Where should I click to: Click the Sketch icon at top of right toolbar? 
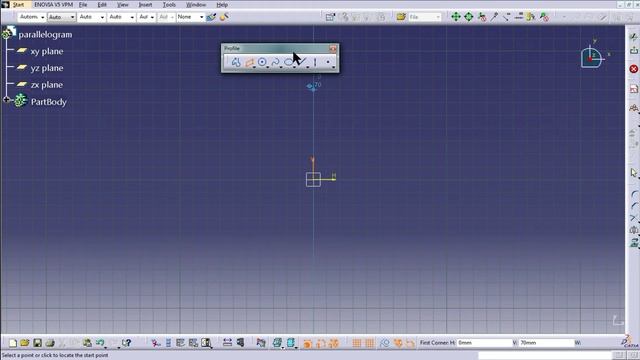click(x=633, y=37)
